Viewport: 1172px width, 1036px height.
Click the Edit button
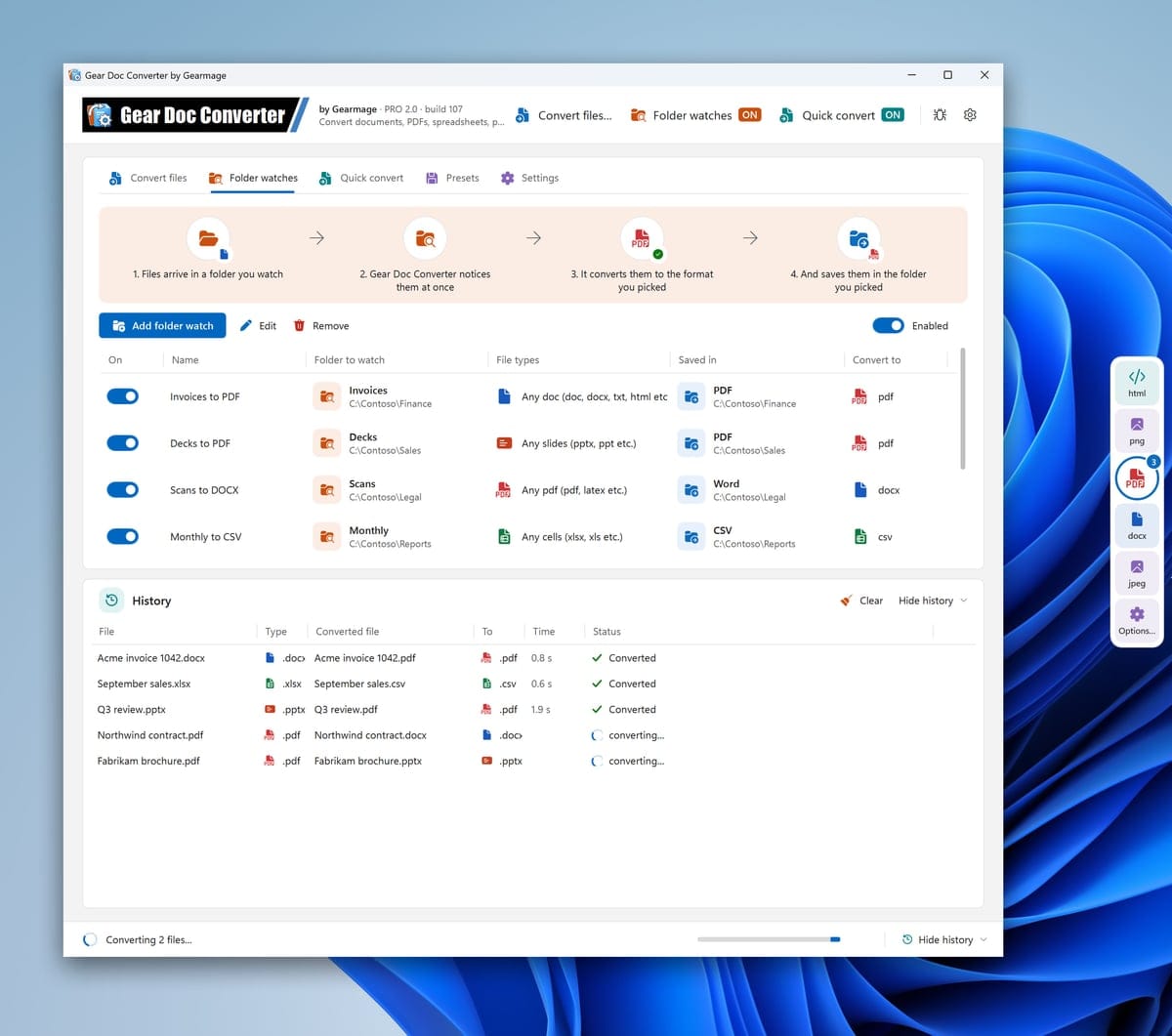259,326
